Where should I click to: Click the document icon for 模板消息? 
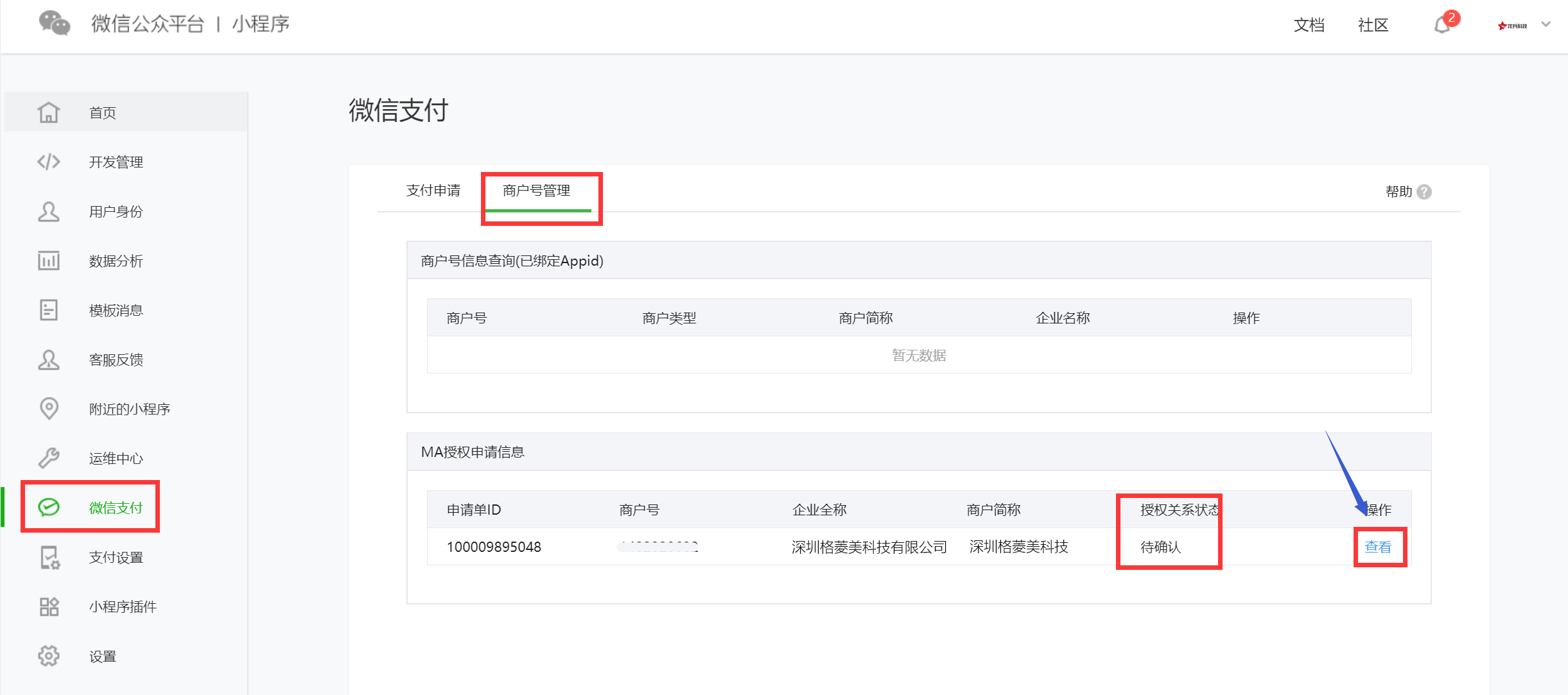point(49,310)
